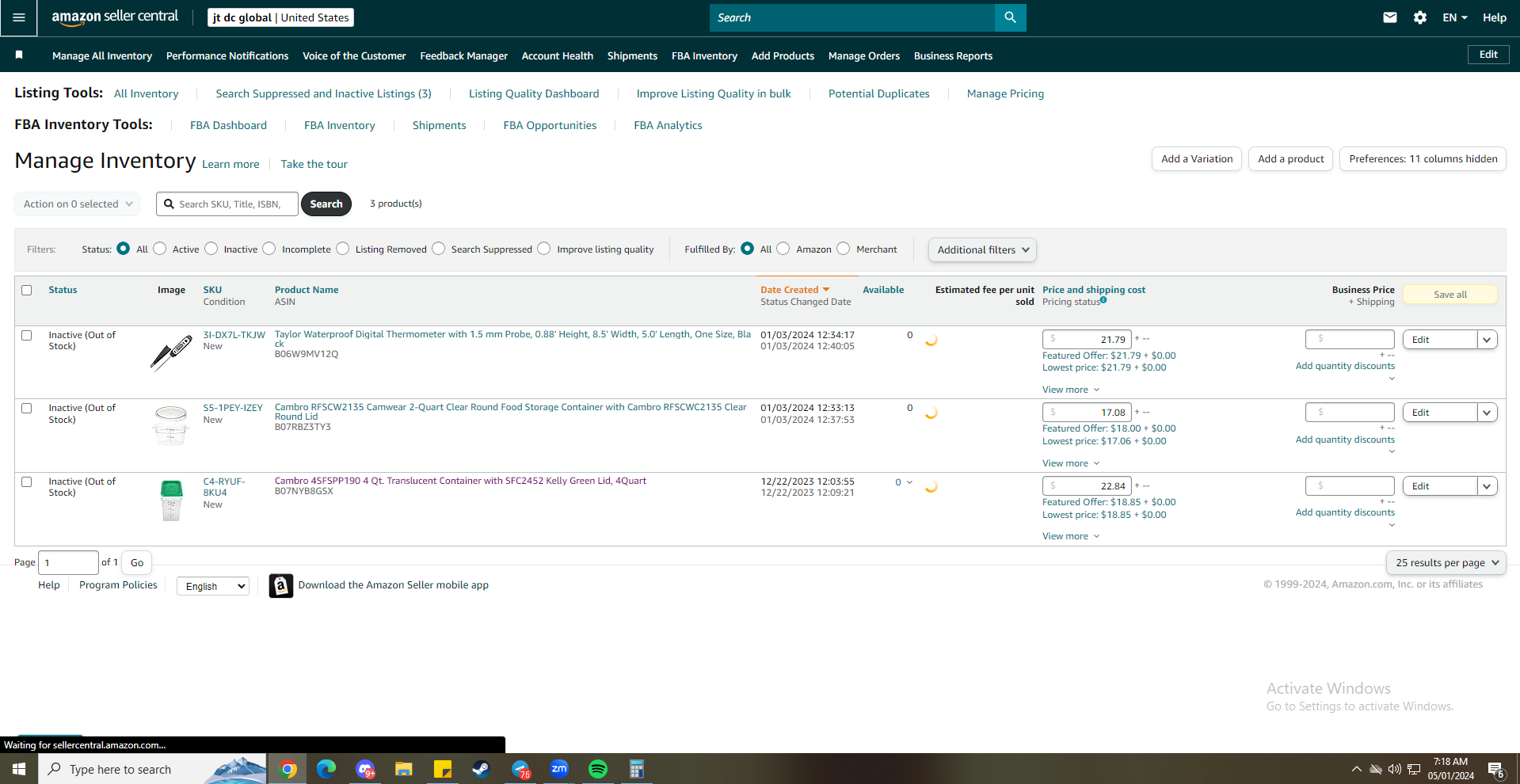1520x784 pixels.
Task: Open the messages envelope icon
Action: [1389, 17]
